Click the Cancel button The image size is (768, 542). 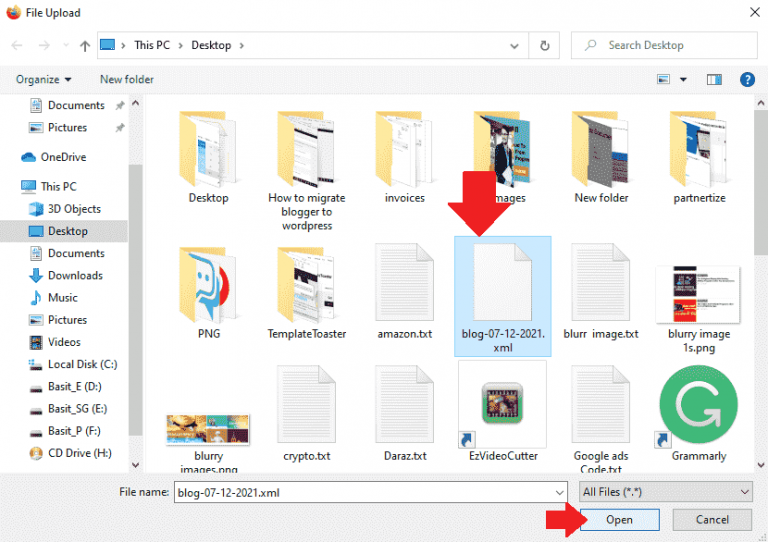(x=712, y=520)
